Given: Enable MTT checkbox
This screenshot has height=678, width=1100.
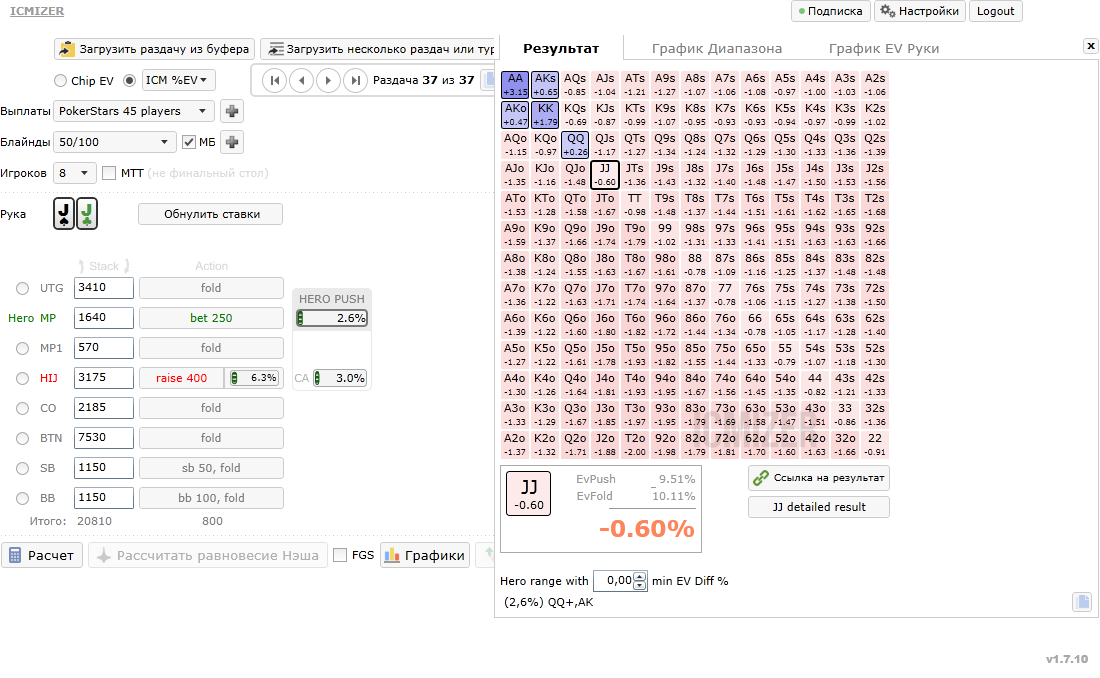Looking at the screenshot, I should click(109, 173).
